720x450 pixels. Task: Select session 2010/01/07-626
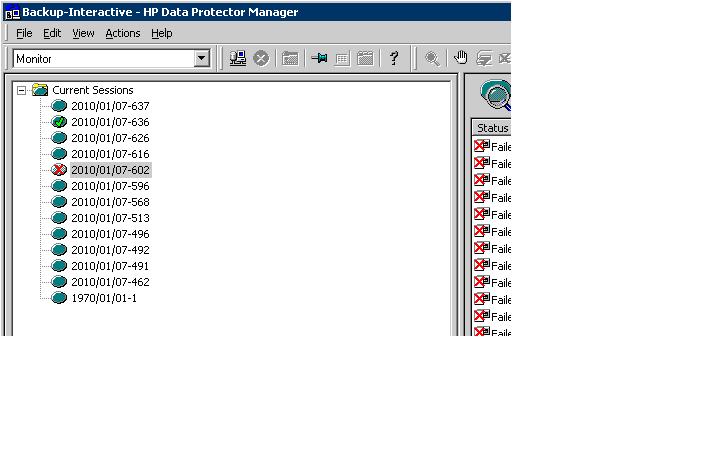point(110,138)
